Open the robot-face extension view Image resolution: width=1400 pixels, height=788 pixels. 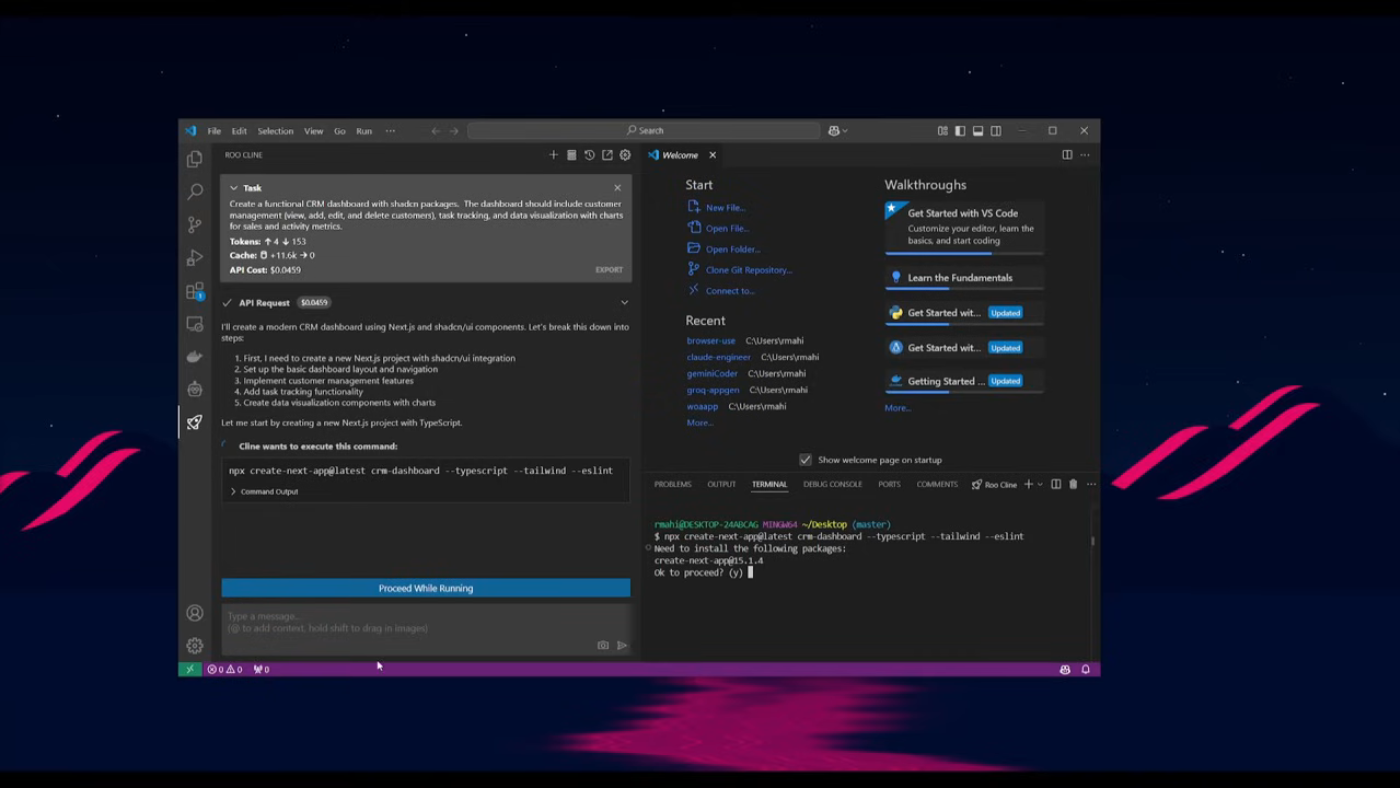195,389
